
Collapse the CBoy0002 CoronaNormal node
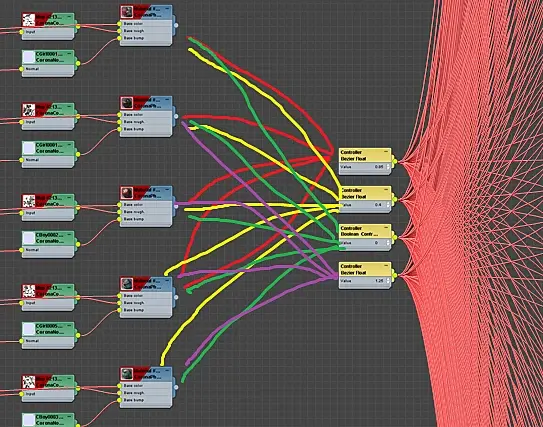(x=69, y=234)
